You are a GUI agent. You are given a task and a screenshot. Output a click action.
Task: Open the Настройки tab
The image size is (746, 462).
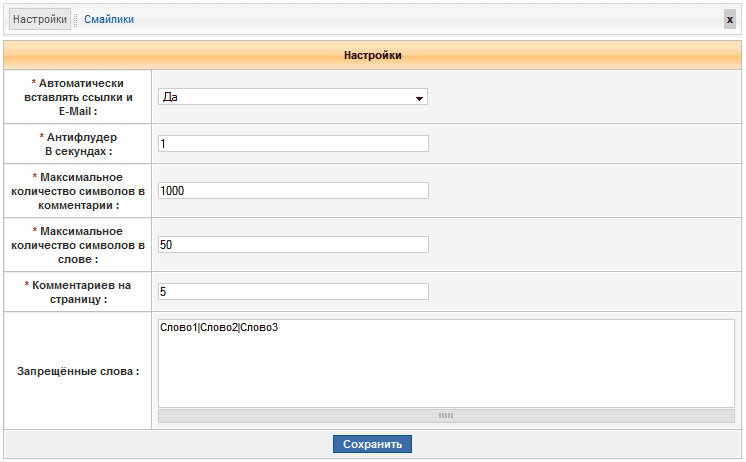39,19
